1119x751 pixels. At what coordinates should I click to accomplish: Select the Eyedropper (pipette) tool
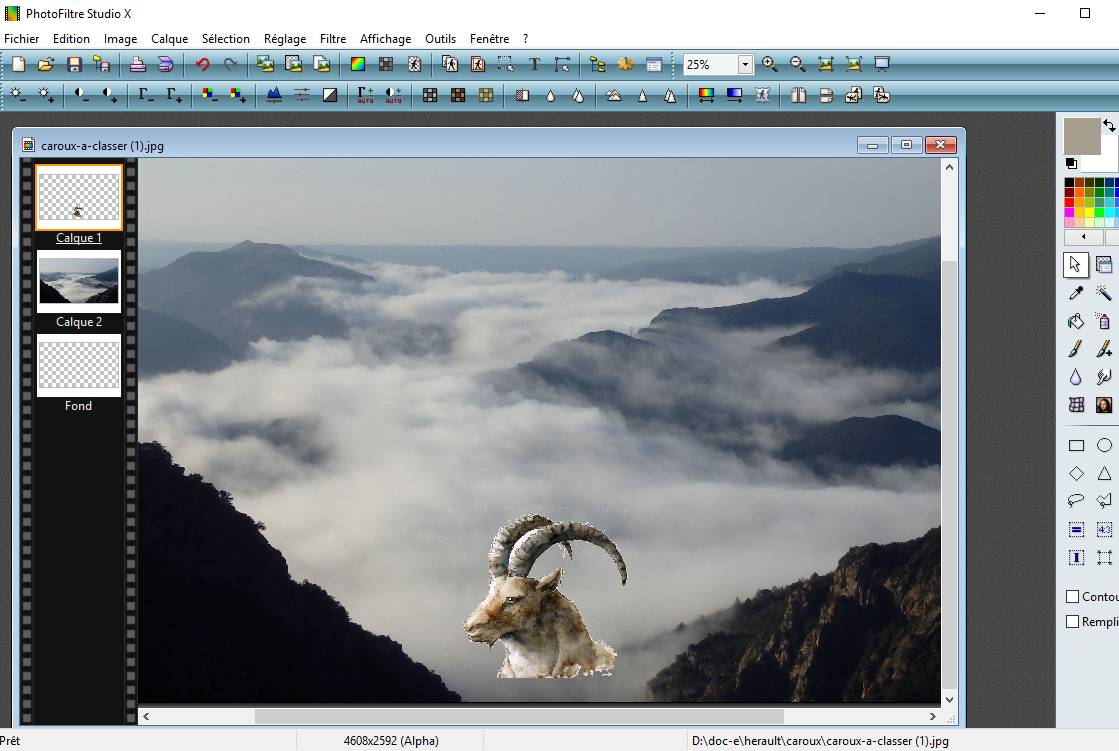click(1076, 293)
